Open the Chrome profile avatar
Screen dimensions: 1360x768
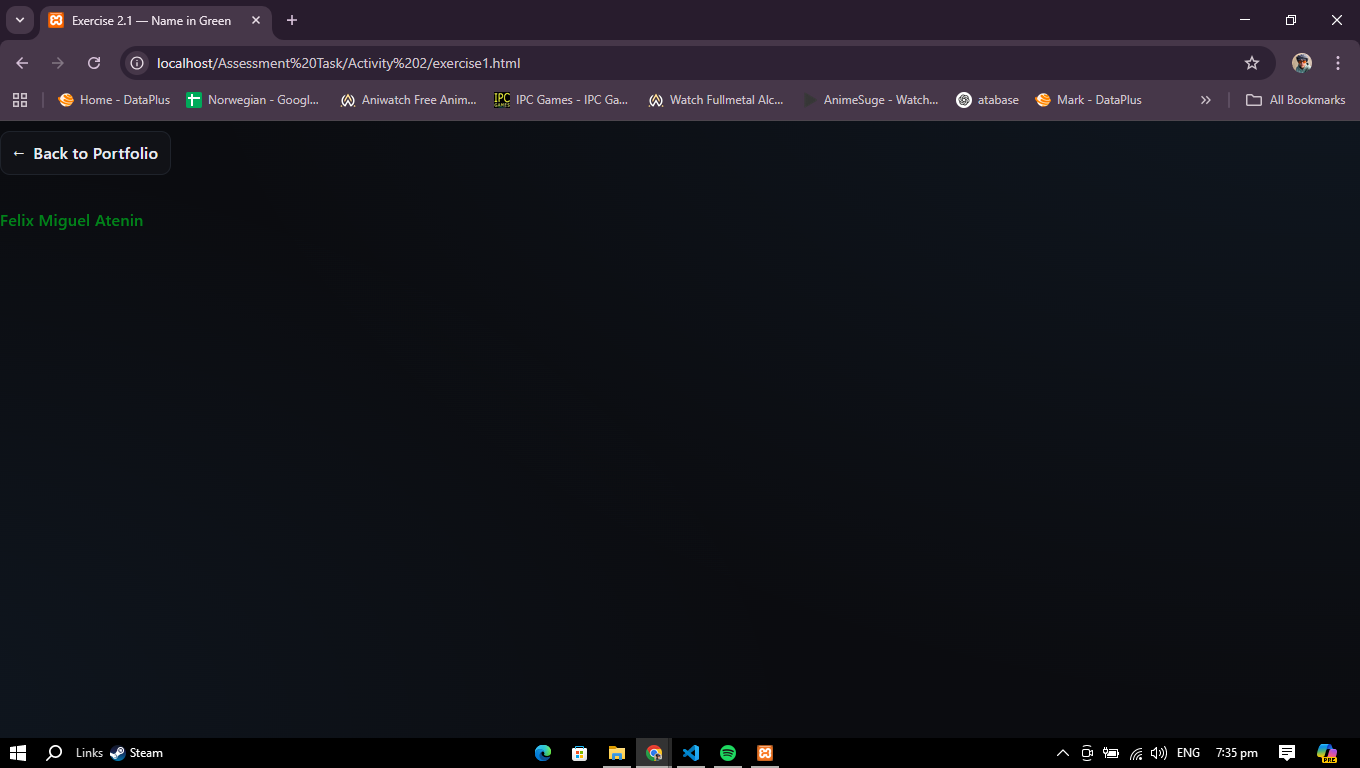point(1301,63)
